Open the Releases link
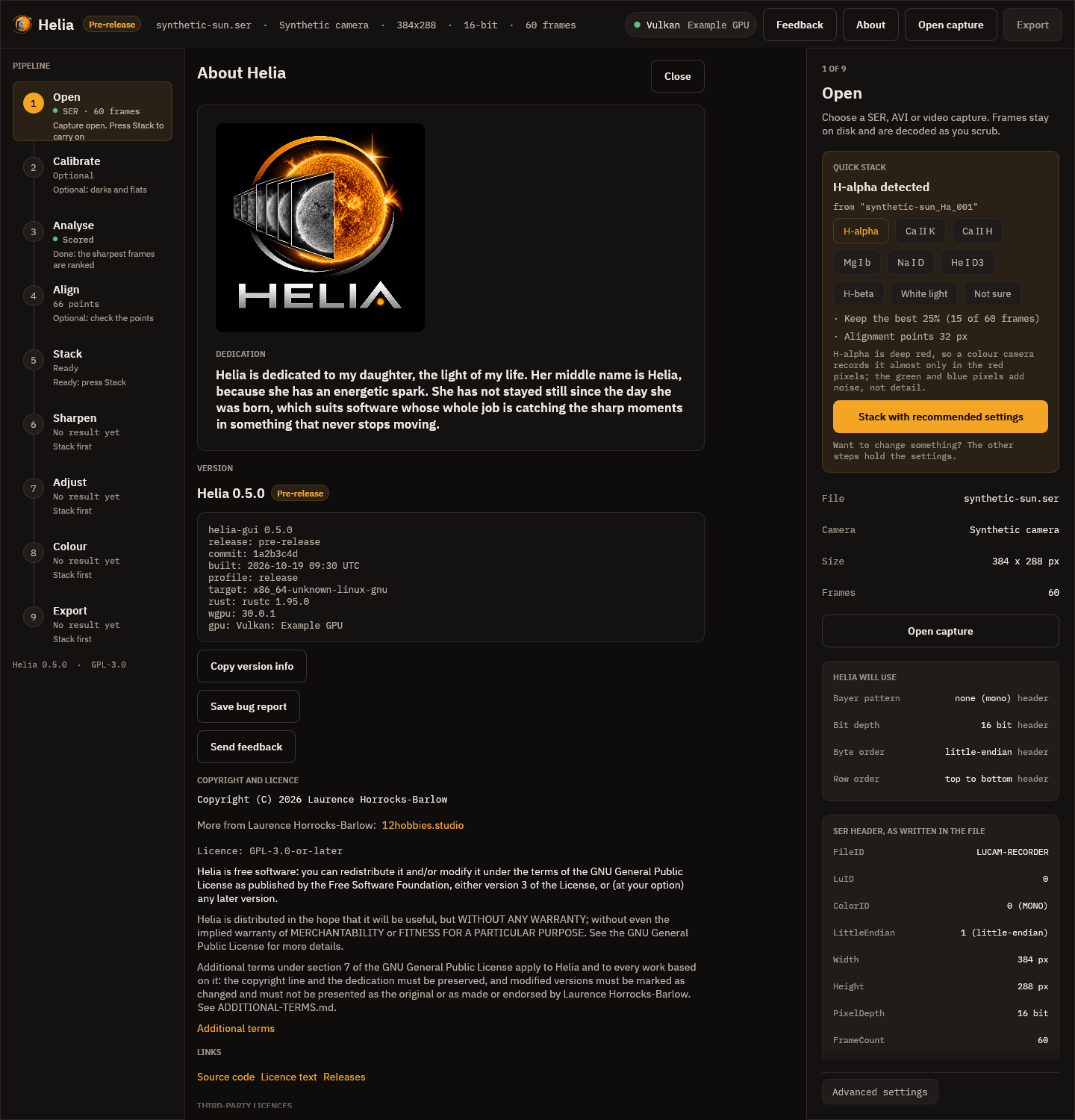Screen dimensions: 1075x1120 point(344,1077)
